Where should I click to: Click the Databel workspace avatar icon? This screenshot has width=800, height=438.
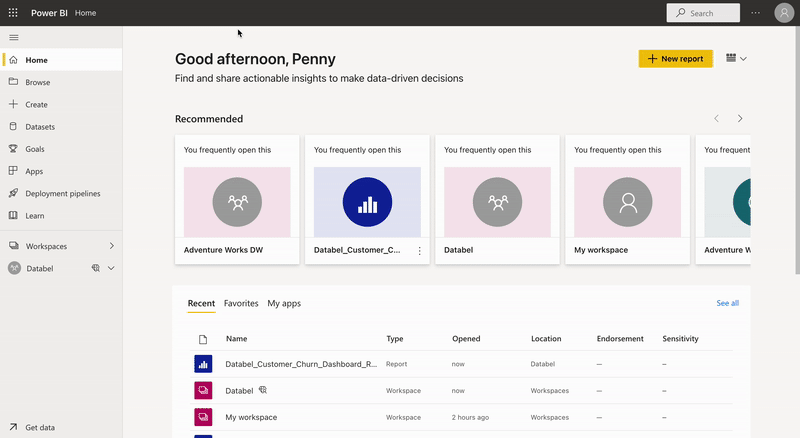(x=14, y=268)
